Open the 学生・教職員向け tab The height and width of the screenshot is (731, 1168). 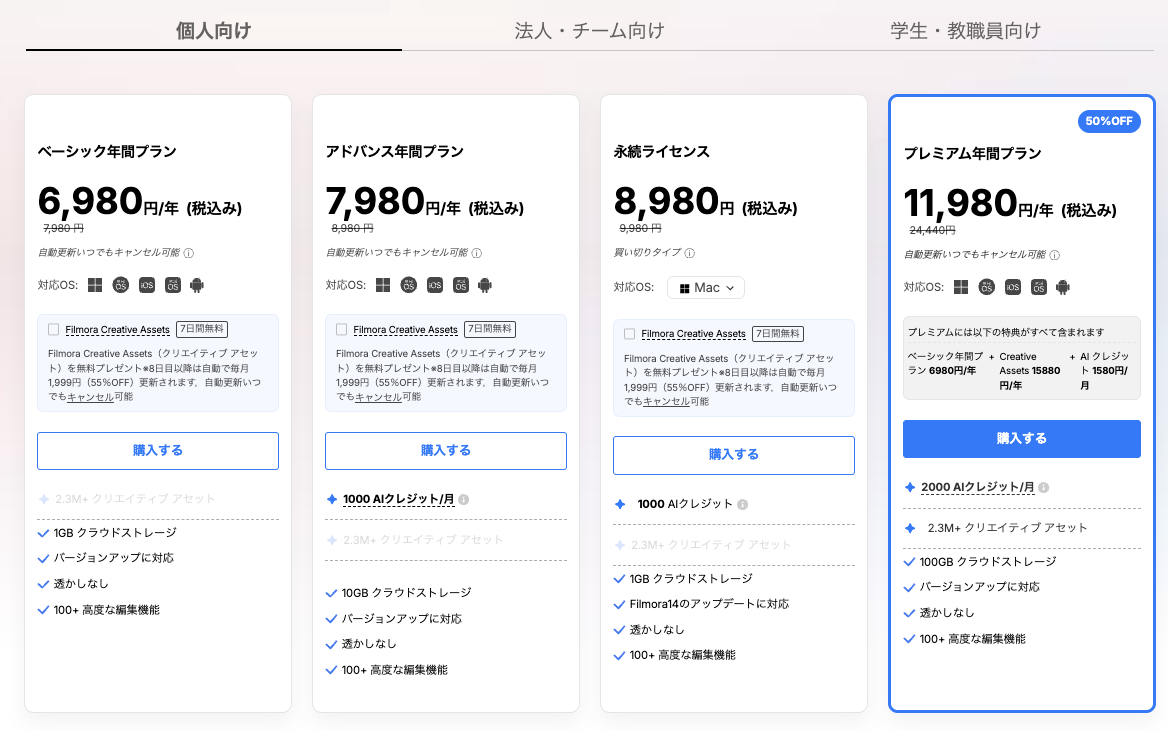point(965,31)
